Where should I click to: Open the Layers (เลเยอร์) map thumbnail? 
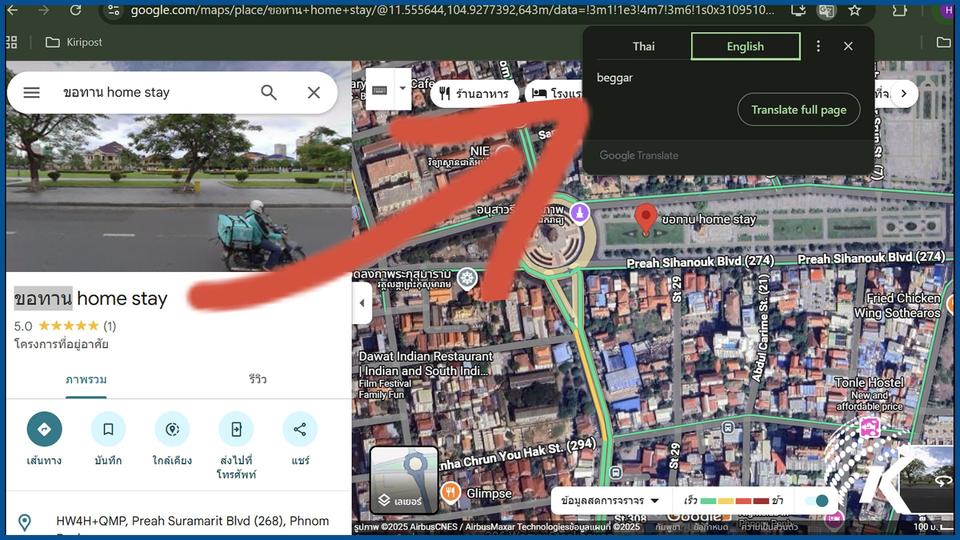point(404,480)
